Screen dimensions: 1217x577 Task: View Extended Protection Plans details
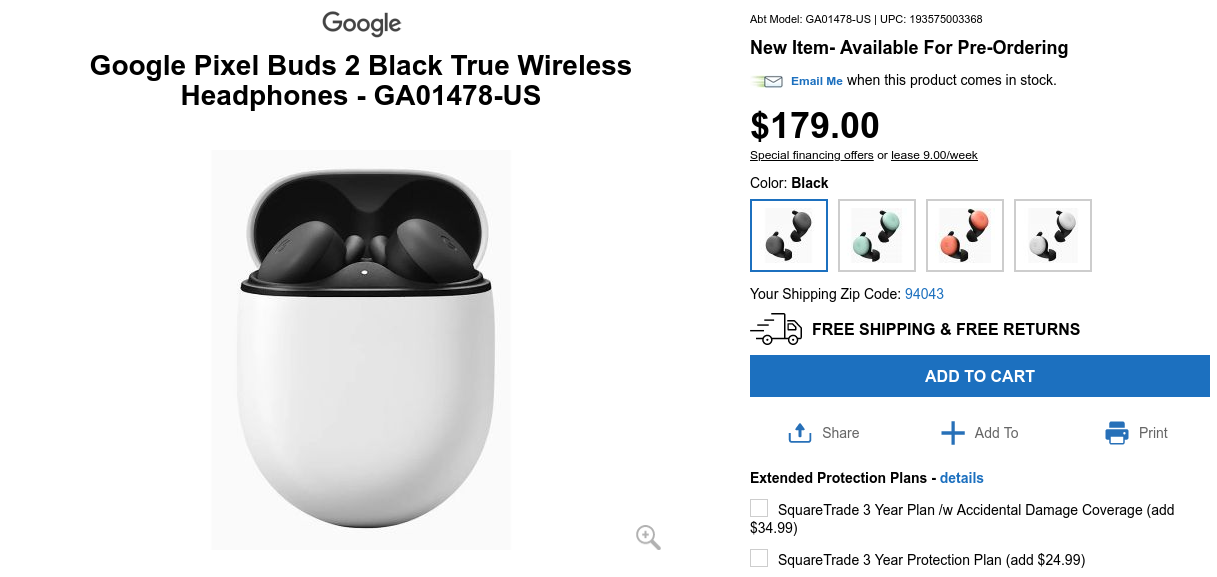[961, 478]
